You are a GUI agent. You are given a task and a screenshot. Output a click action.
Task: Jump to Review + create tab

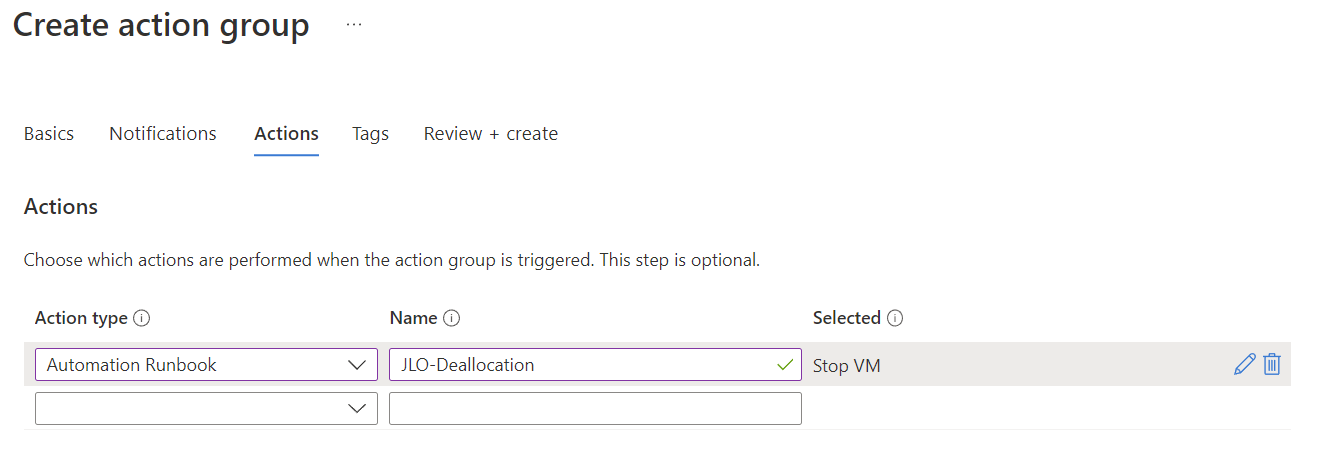491,133
